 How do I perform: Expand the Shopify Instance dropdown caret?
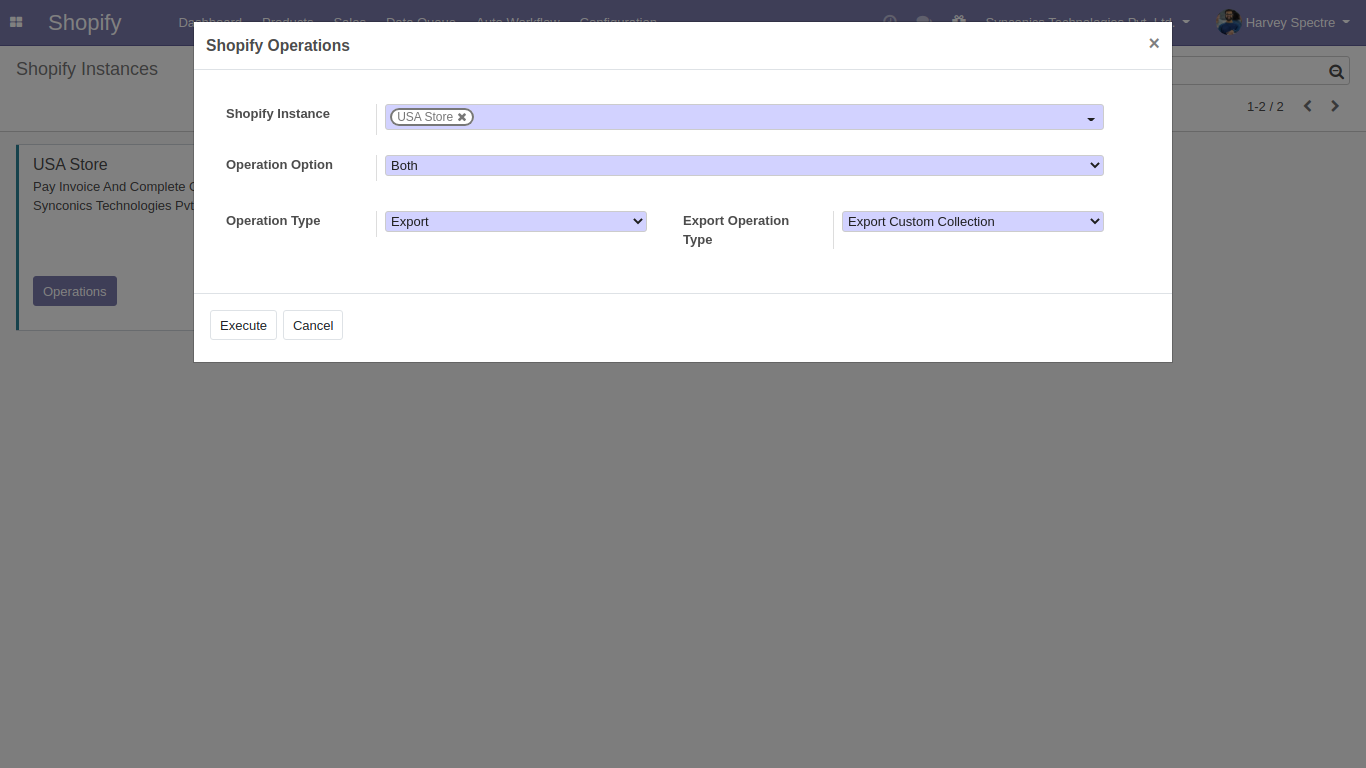(x=1091, y=119)
